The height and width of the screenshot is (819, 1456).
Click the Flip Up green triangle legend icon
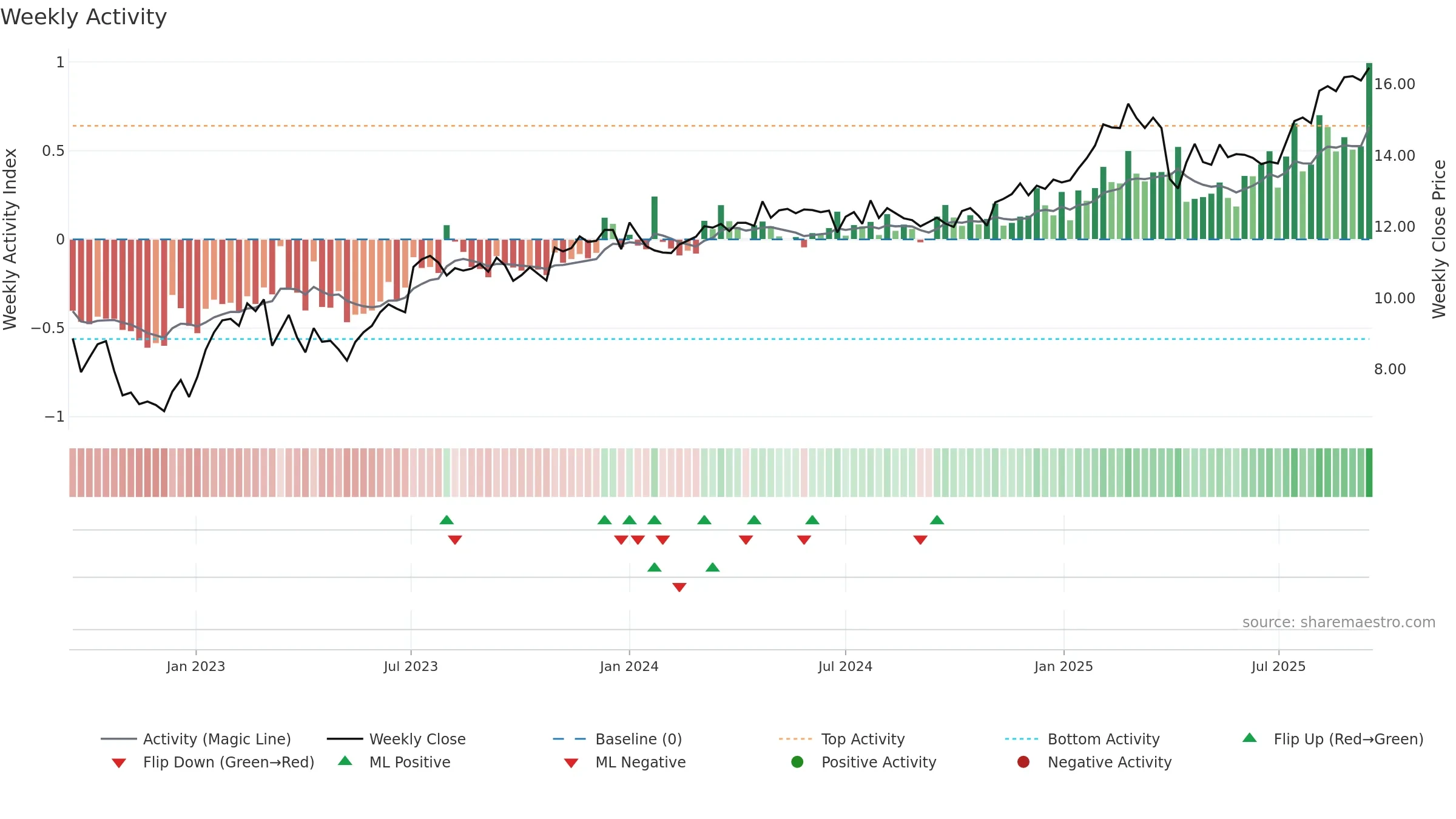pyautogui.click(x=1250, y=738)
